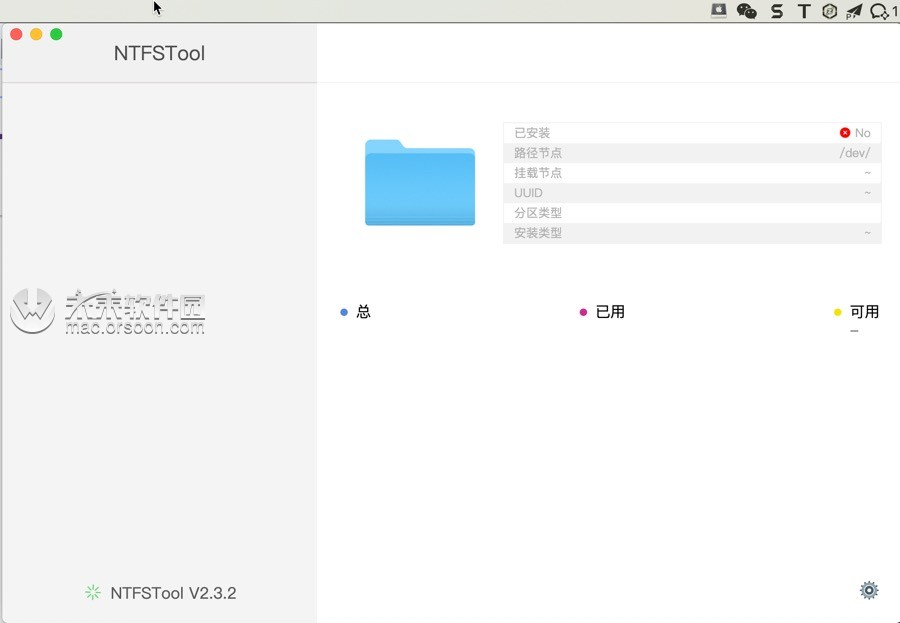Click the 可用 available label
900x623 pixels.
[864, 312]
